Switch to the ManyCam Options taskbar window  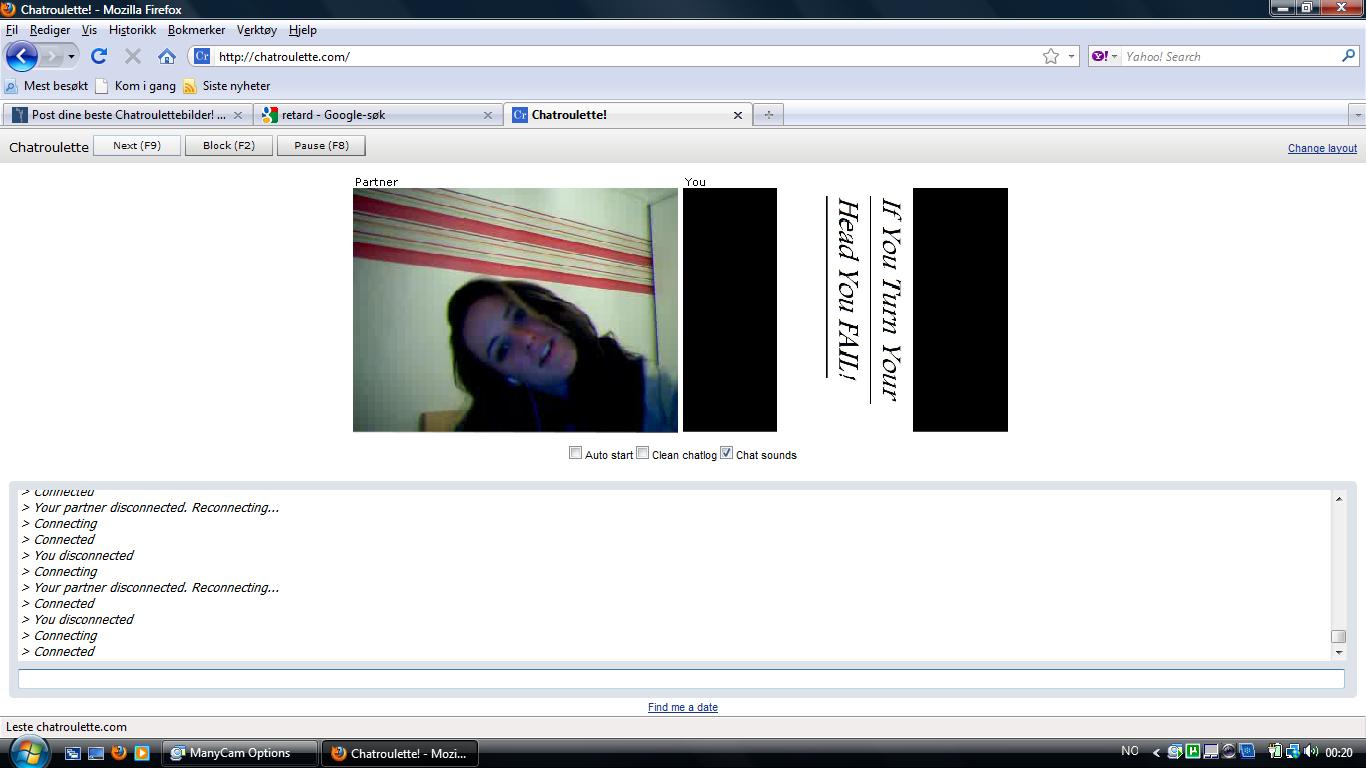click(x=241, y=753)
